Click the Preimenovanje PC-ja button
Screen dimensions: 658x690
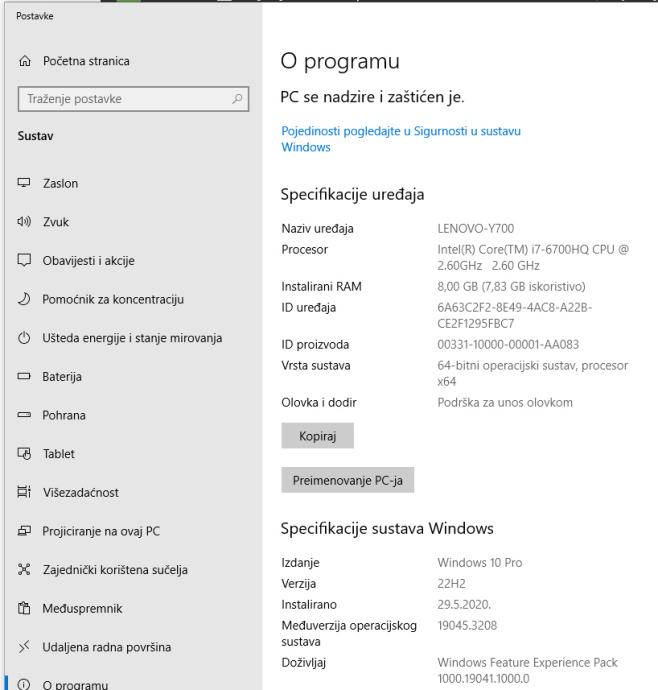348,480
